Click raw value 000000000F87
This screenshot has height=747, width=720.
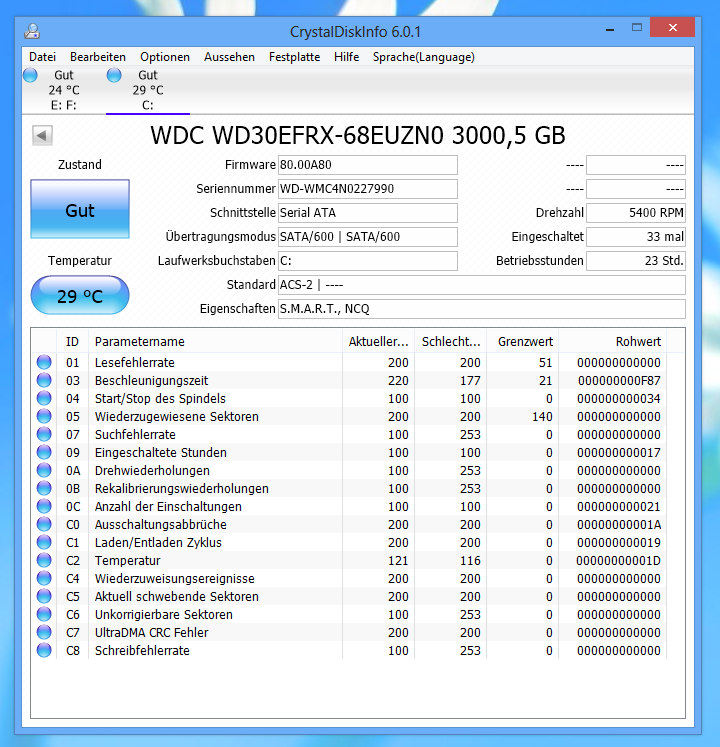pos(619,381)
